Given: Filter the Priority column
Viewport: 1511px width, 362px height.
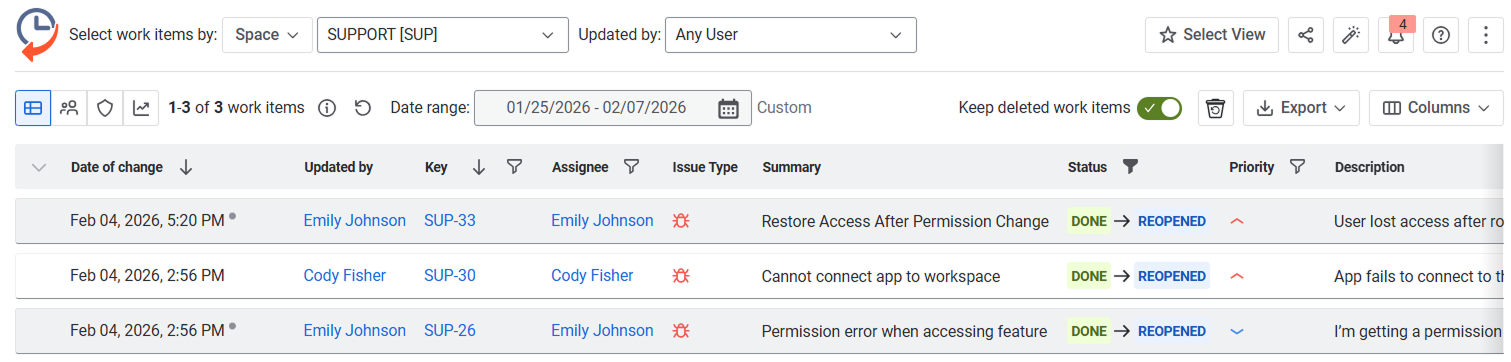Looking at the screenshot, I should click(1297, 167).
